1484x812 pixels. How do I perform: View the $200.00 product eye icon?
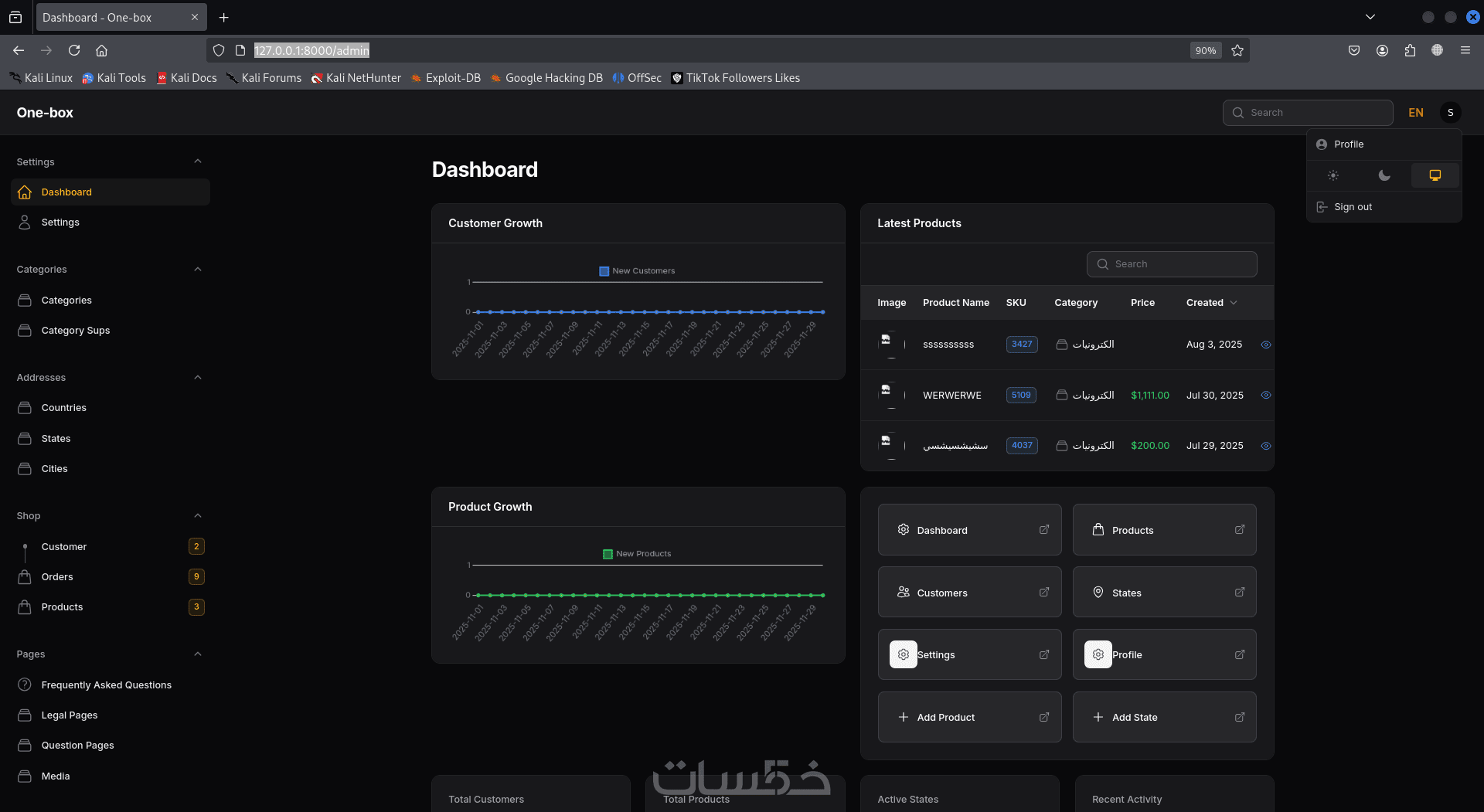(1266, 446)
